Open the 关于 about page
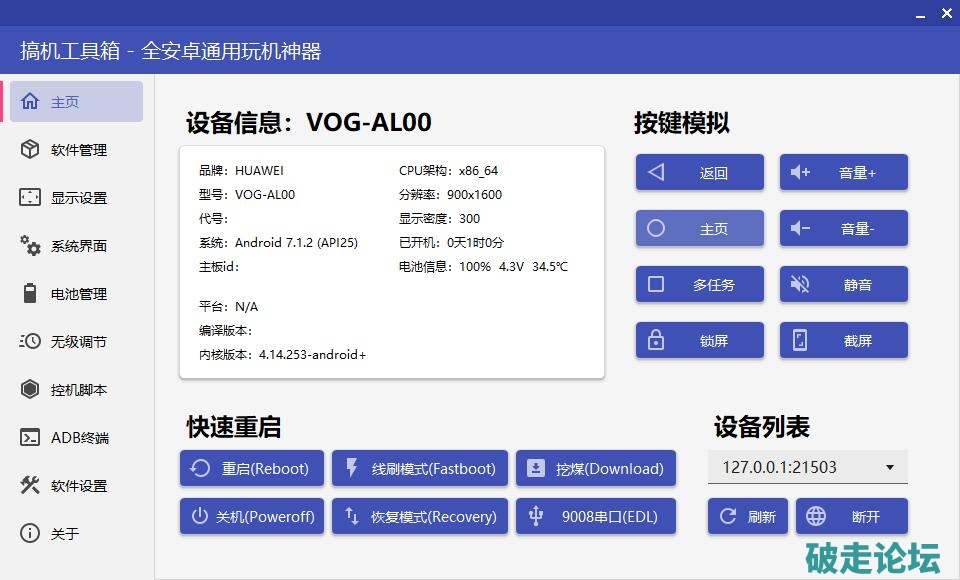Viewport: 960px width, 580px height. coord(65,534)
